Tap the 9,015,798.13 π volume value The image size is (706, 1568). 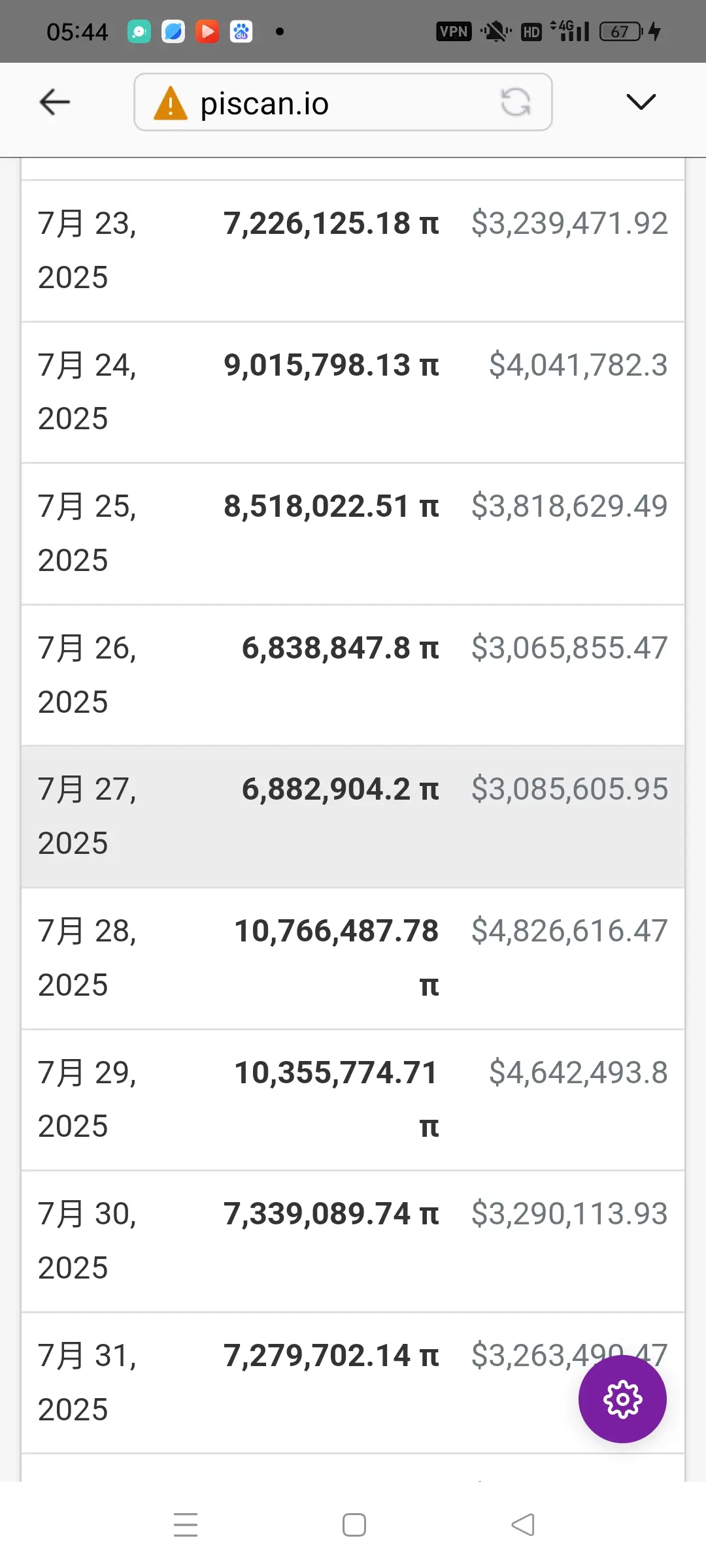click(x=331, y=365)
